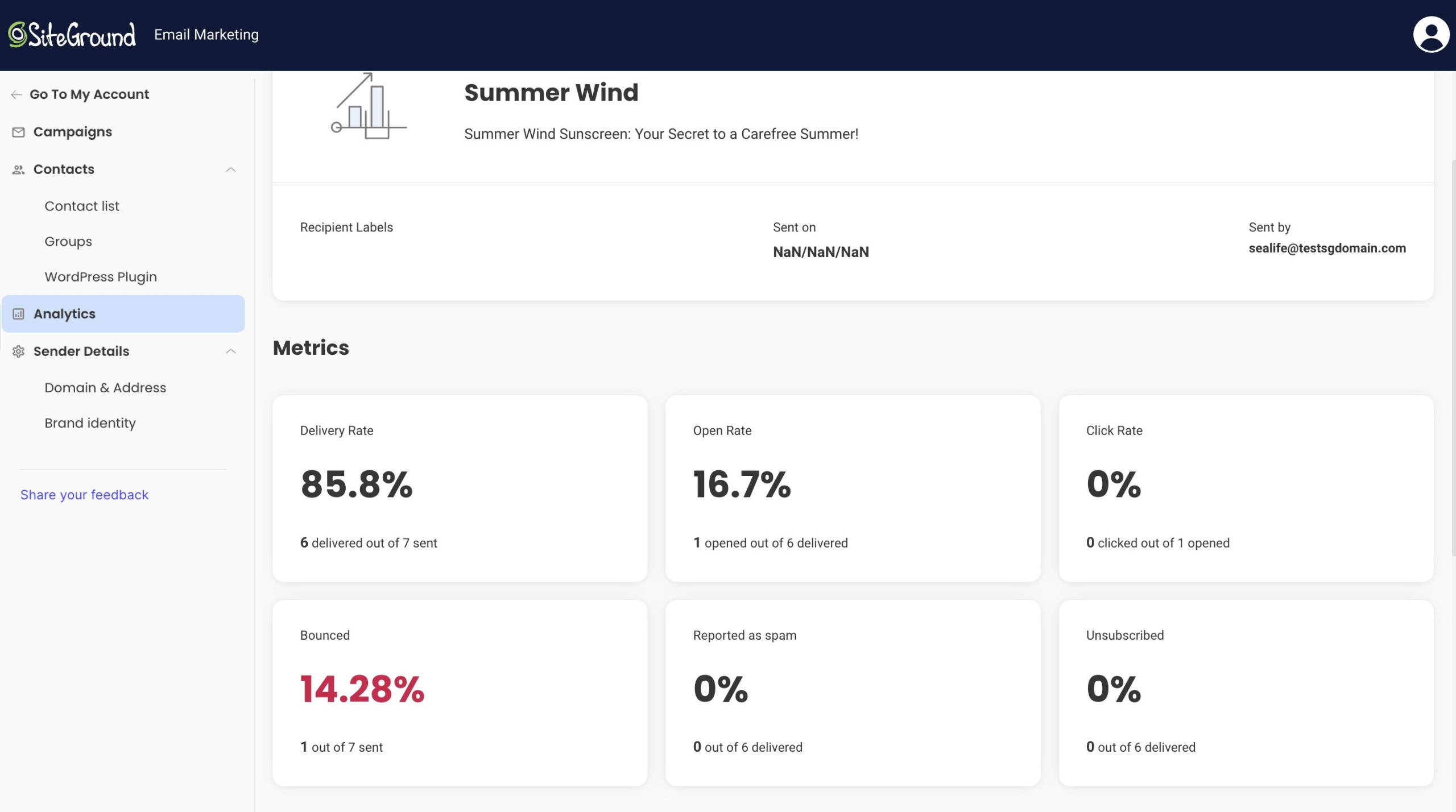This screenshot has height=812, width=1456.
Task: Click the back arrow beside Go To My Account
Action: [16, 94]
